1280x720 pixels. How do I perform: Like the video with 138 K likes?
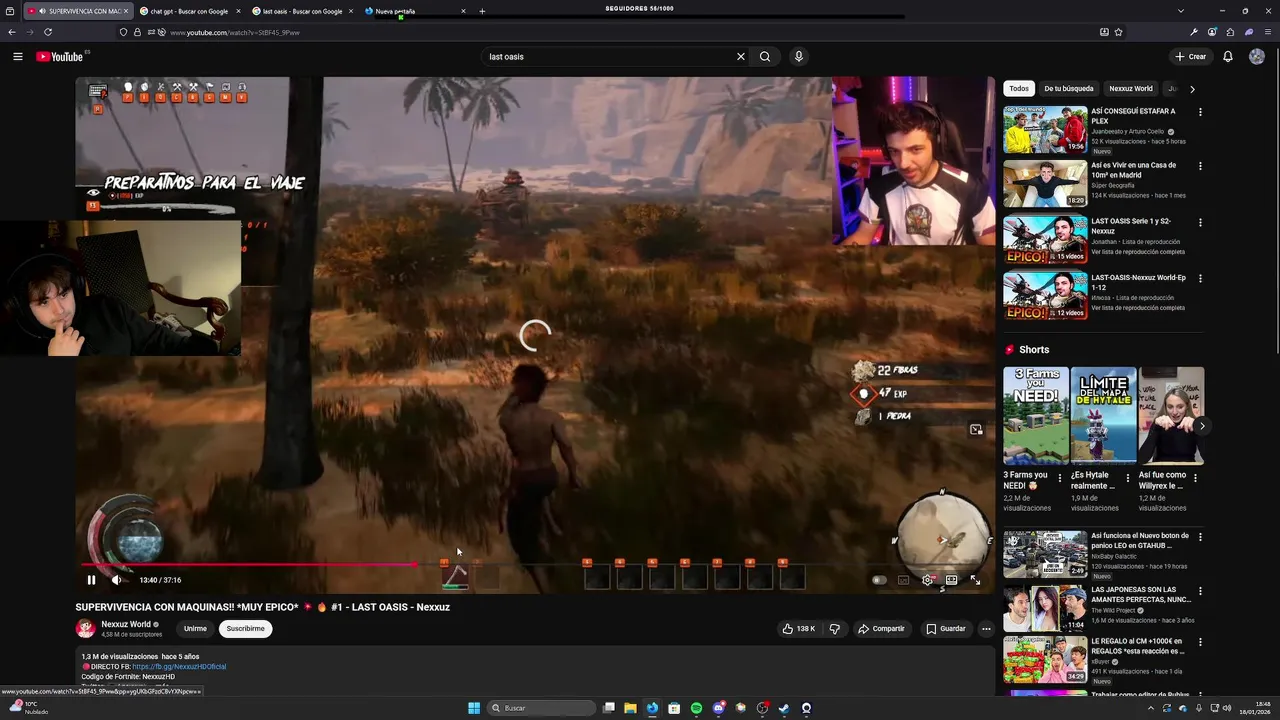point(799,629)
